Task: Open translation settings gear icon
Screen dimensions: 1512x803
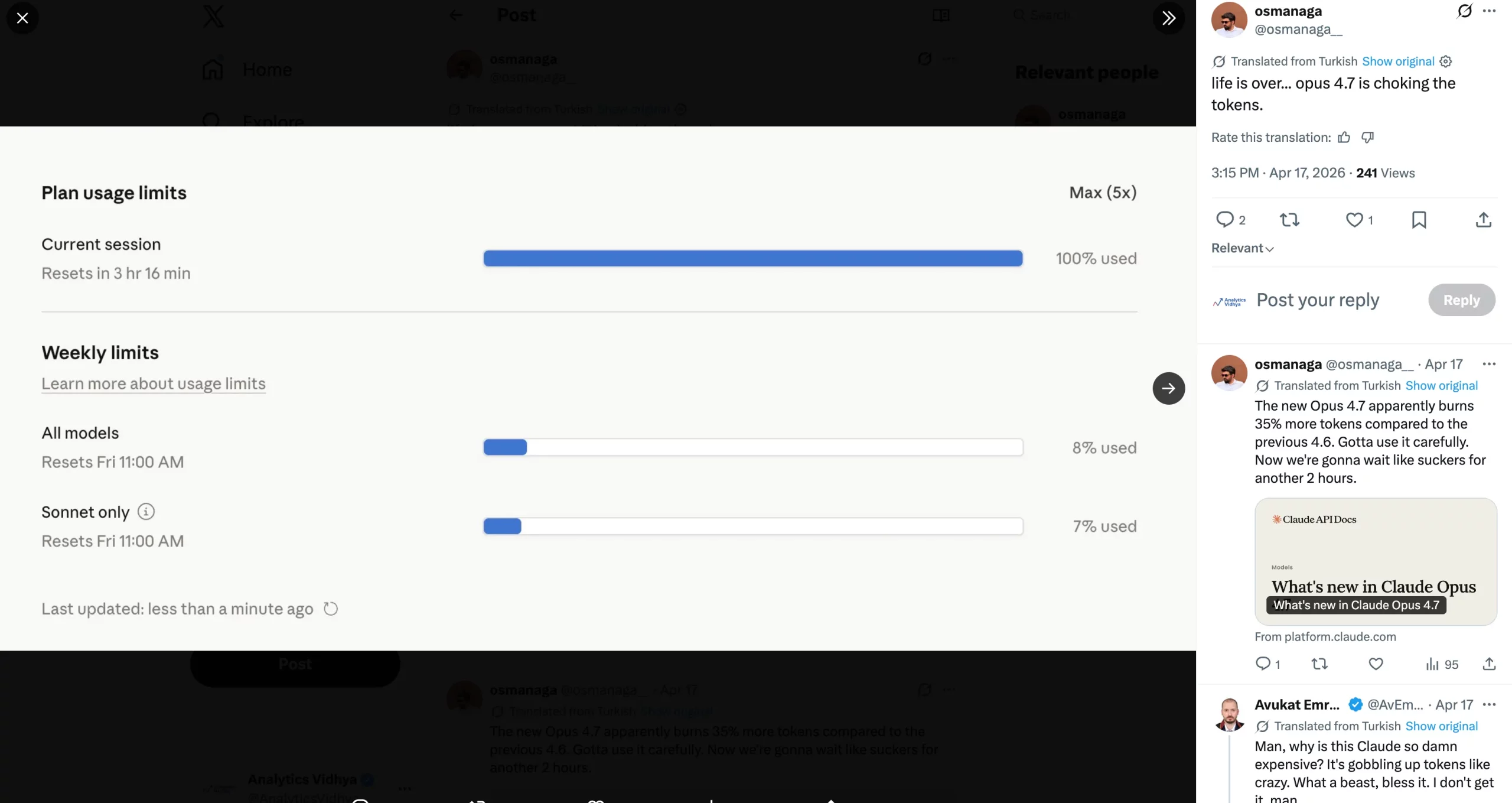Action: coord(1446,61)
